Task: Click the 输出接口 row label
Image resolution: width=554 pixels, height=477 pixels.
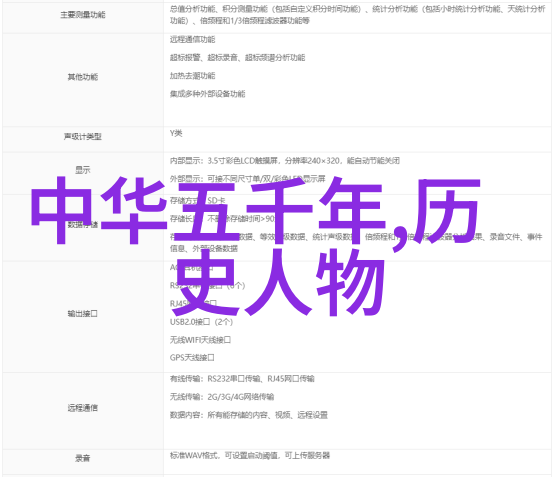Action: point(83,313)
